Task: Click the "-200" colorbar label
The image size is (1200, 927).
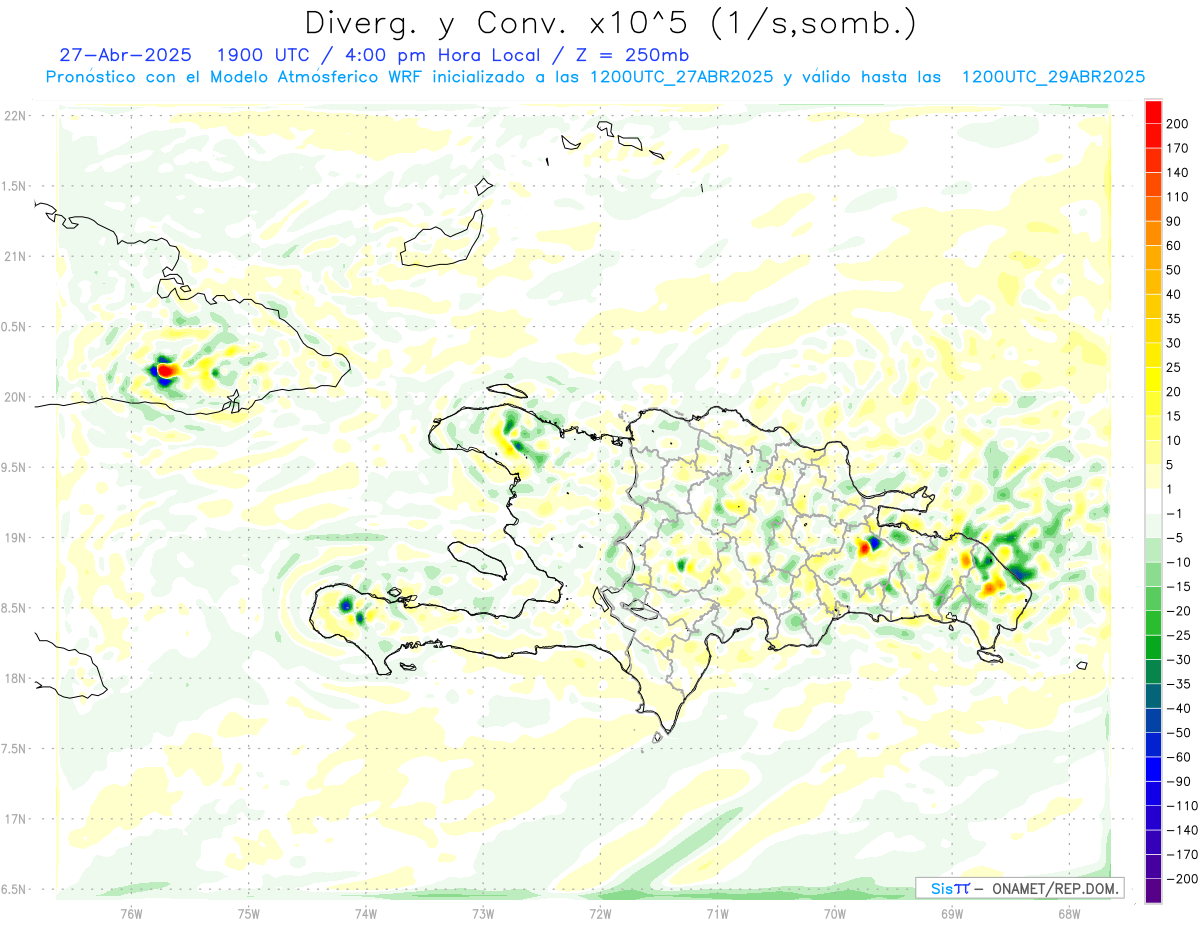Action: point(1182,880)
